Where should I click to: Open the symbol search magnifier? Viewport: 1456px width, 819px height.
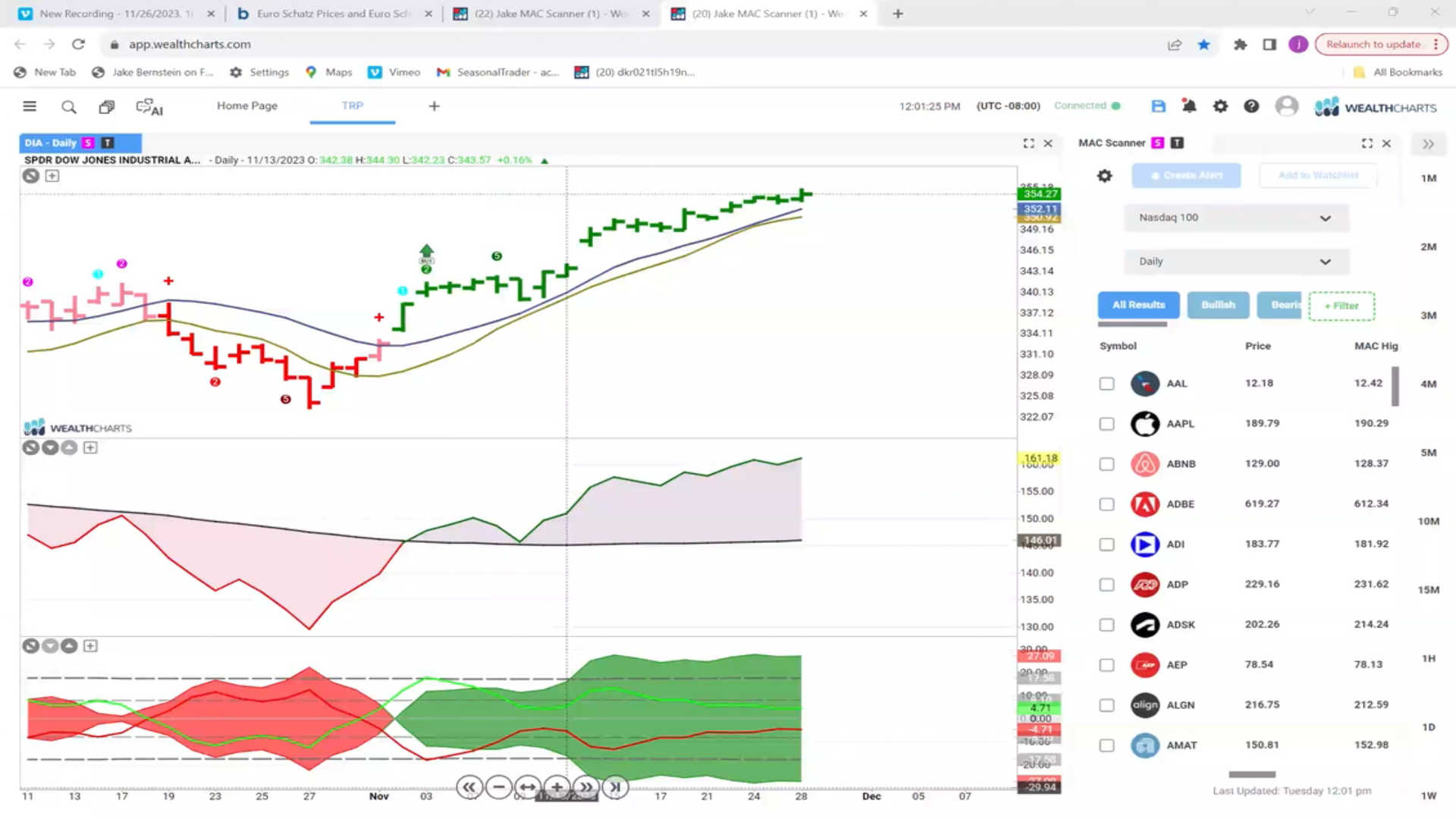pyautogui.click(x=69, y=107)
